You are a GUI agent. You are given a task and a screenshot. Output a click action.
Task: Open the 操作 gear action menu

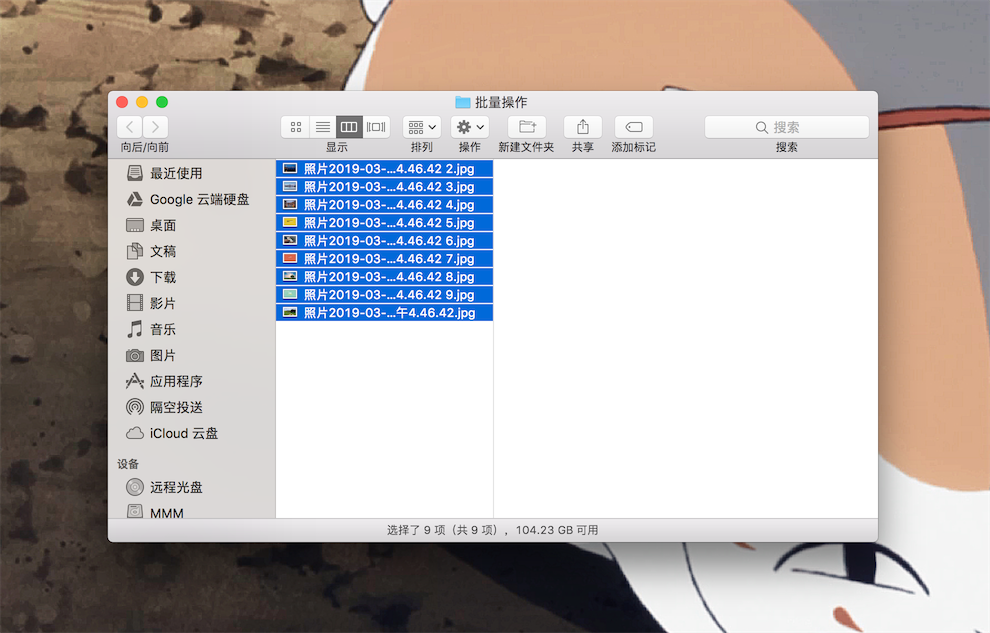[470, 127]
